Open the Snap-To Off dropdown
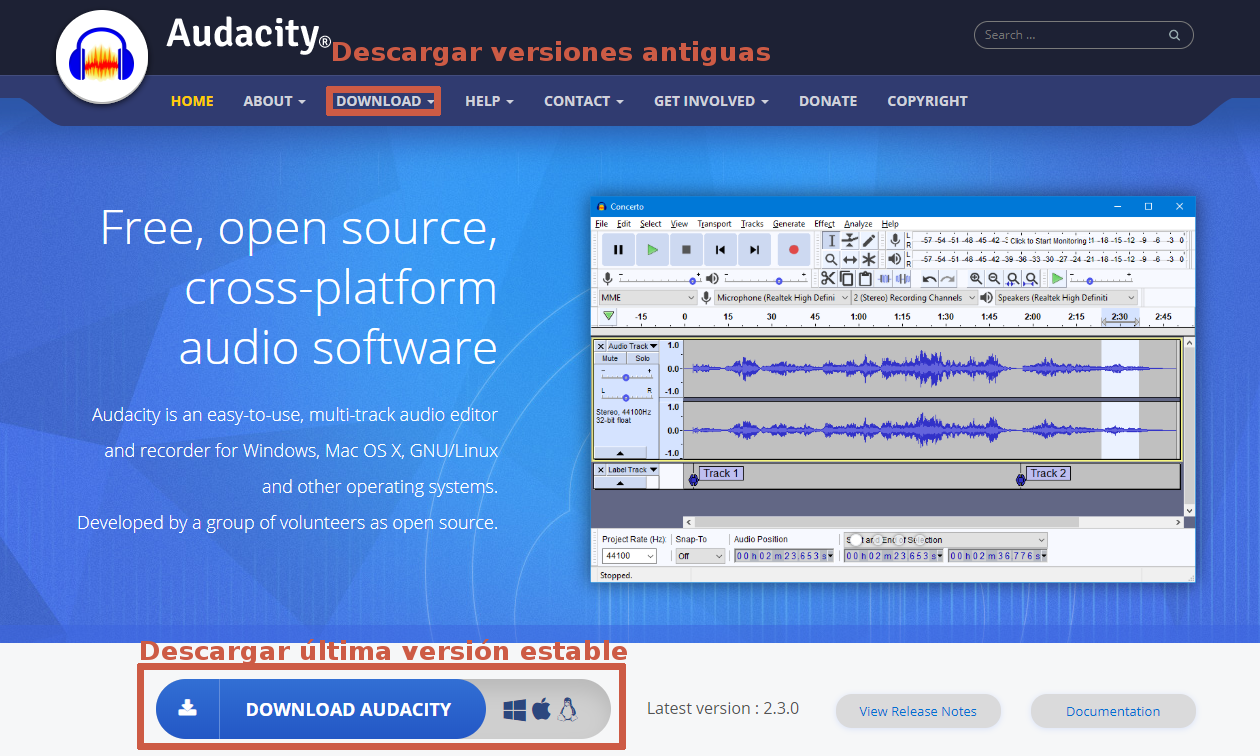 (700, 556)
